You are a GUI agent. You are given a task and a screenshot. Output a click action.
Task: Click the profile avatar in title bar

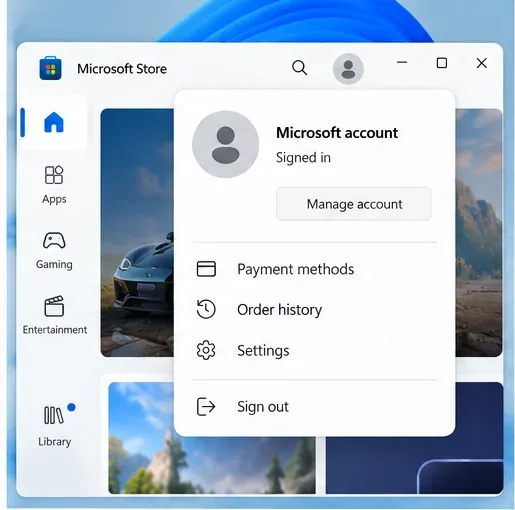pos(348,69)
